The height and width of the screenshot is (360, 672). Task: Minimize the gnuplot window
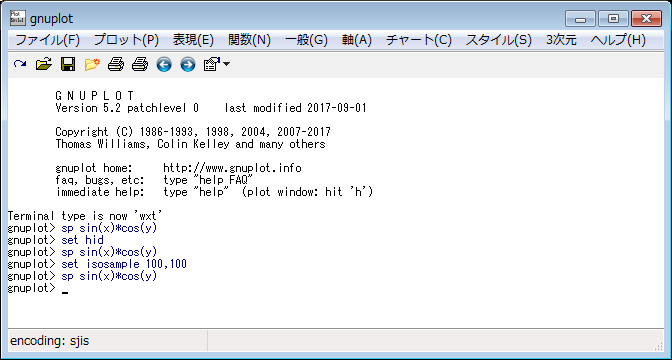(581, 19)
